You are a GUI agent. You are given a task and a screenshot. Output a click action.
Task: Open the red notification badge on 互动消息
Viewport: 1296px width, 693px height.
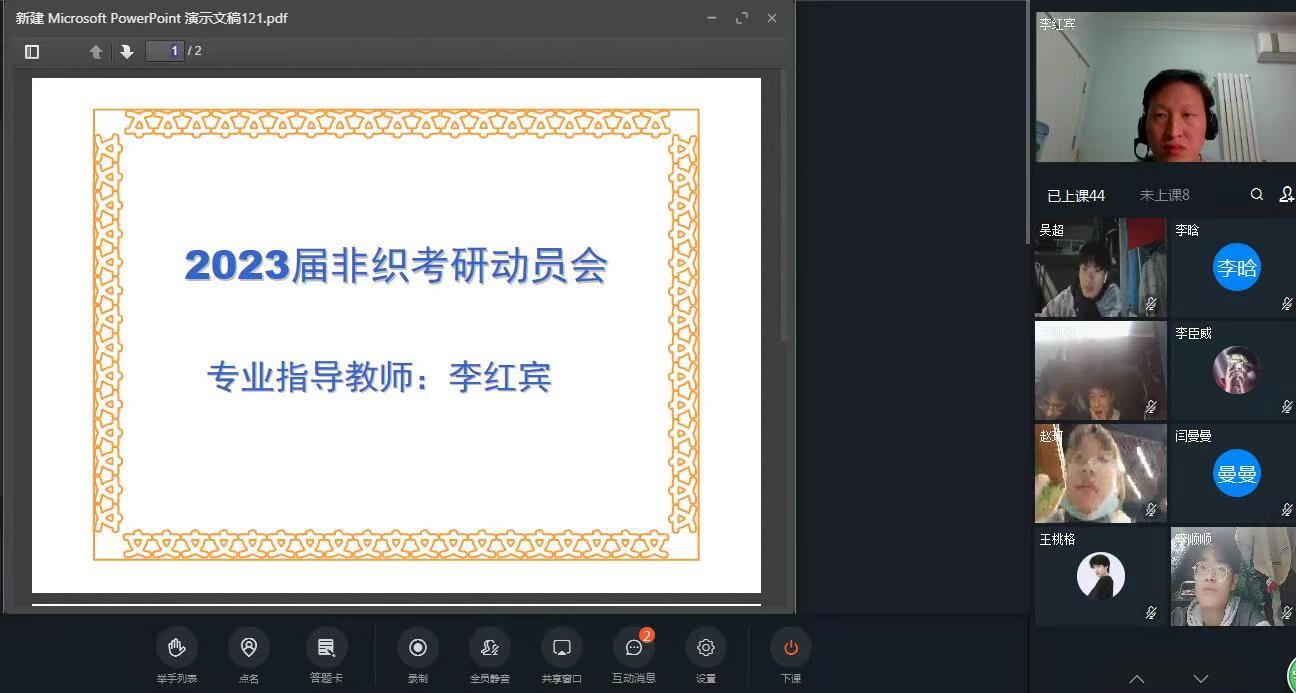[647, 635]
